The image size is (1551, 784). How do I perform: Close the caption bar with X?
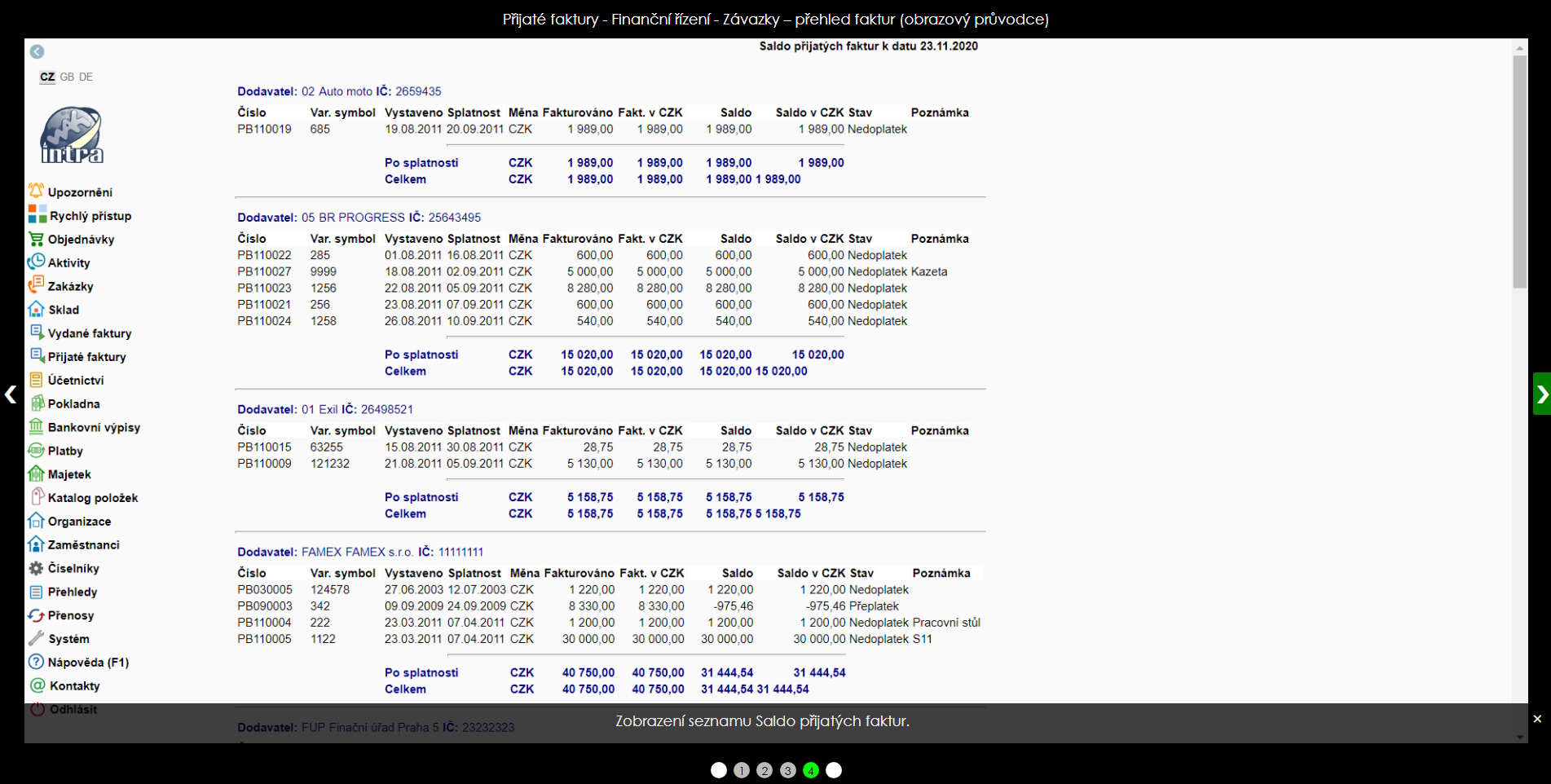pyautogui.click(x=1537, y=719)
